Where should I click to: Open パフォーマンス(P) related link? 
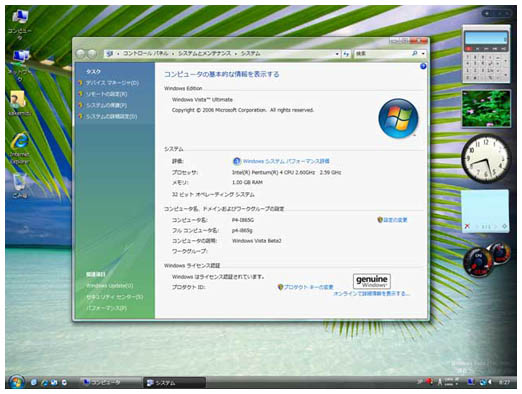[x=106, y=308]
